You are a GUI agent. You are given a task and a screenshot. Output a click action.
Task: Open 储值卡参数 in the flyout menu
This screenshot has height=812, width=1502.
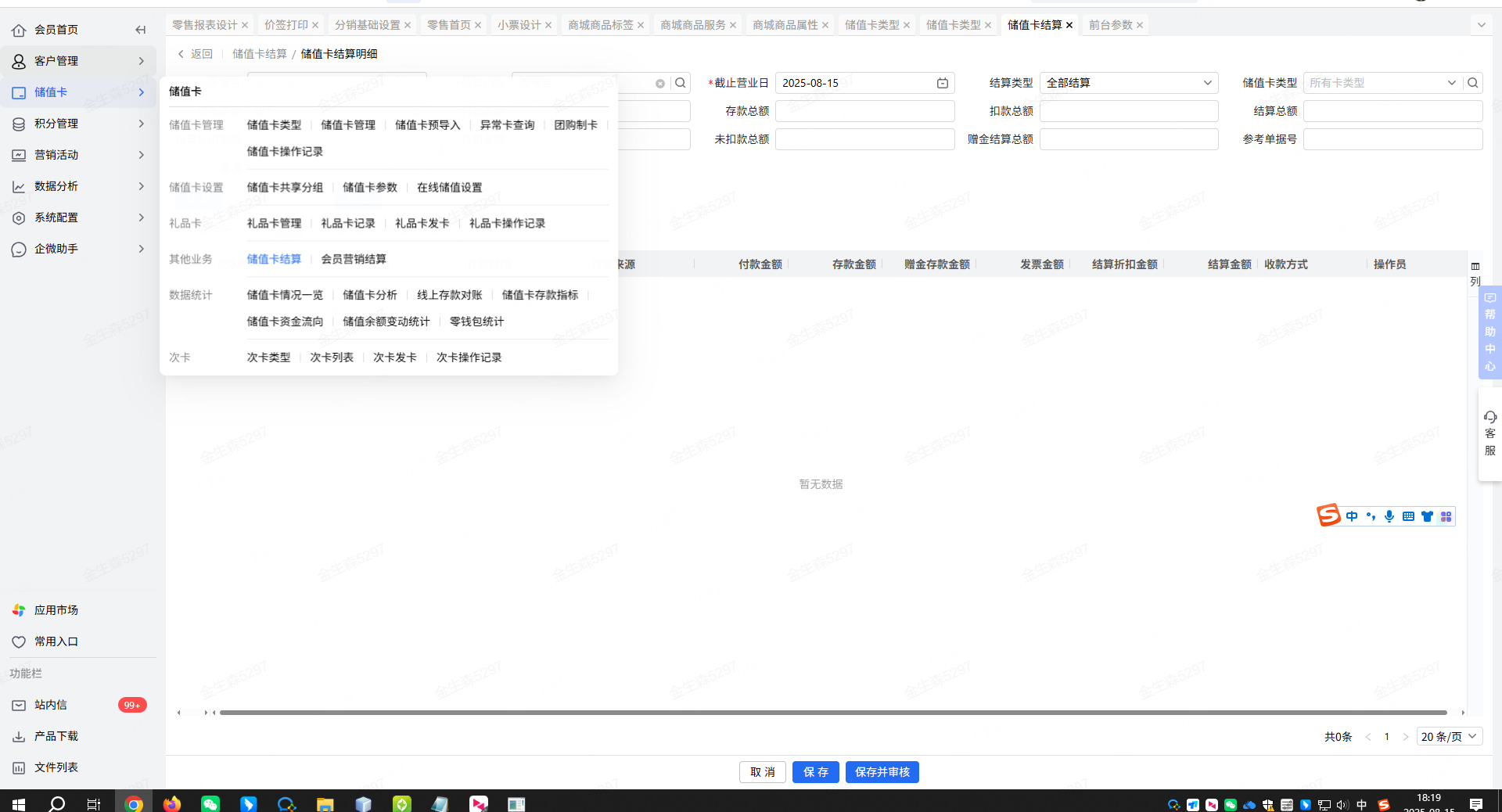(370, 188)
